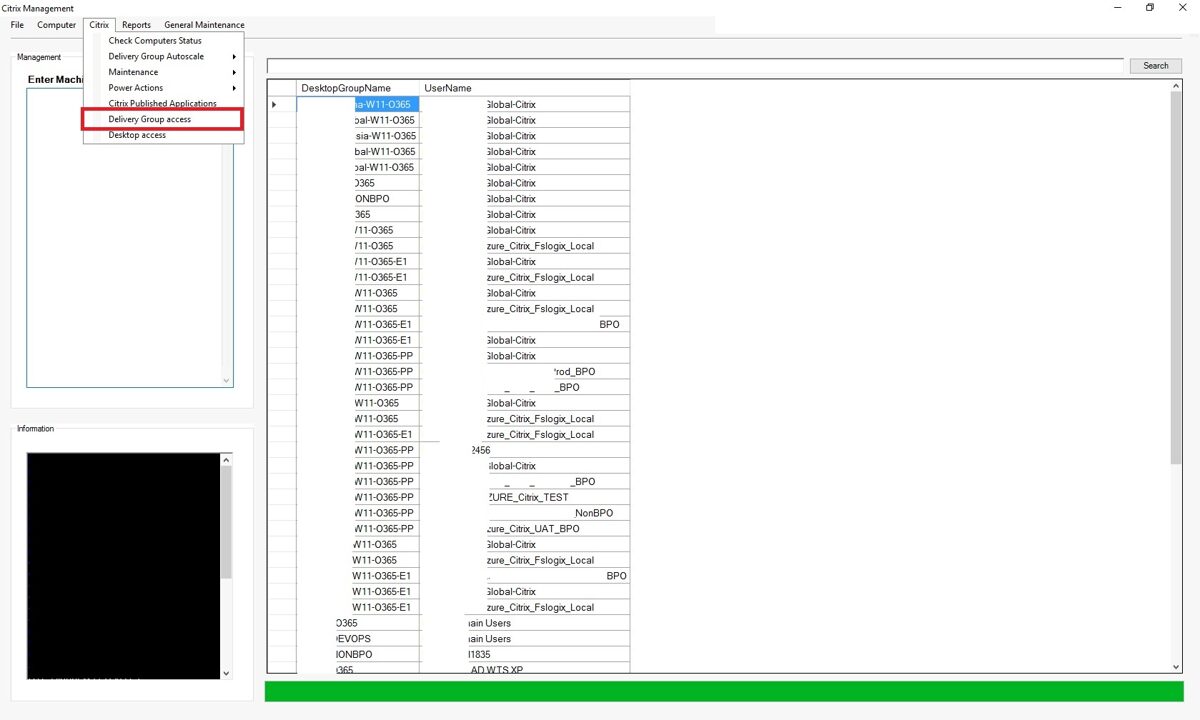This screenshot has height=720, width=1200.
Task: Click the Information panel scrollbar thumb
Action: [x=226, y=522]
